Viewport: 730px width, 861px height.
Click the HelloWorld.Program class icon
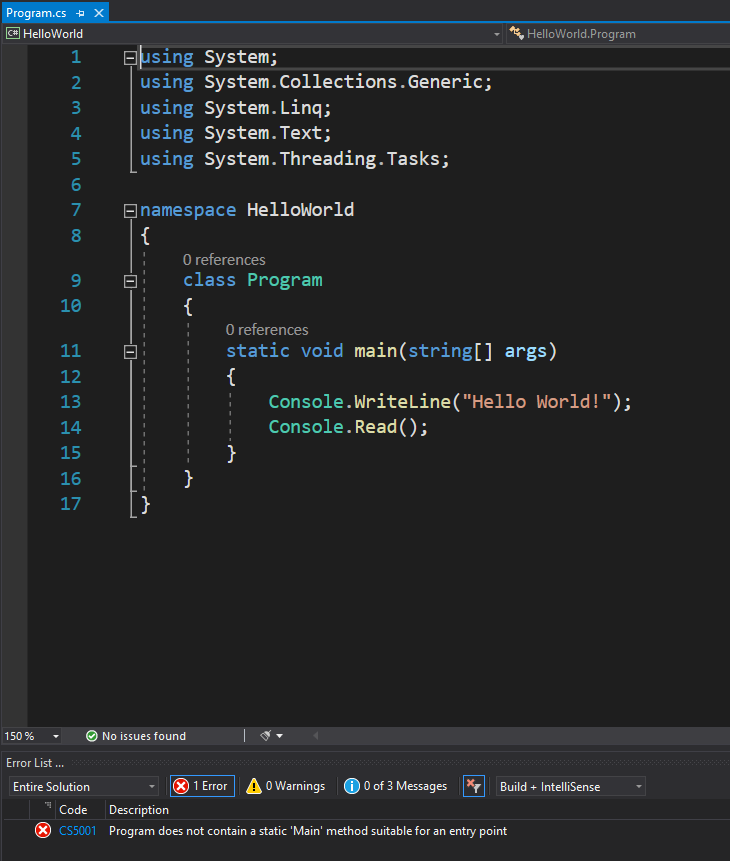coord(516,34)
